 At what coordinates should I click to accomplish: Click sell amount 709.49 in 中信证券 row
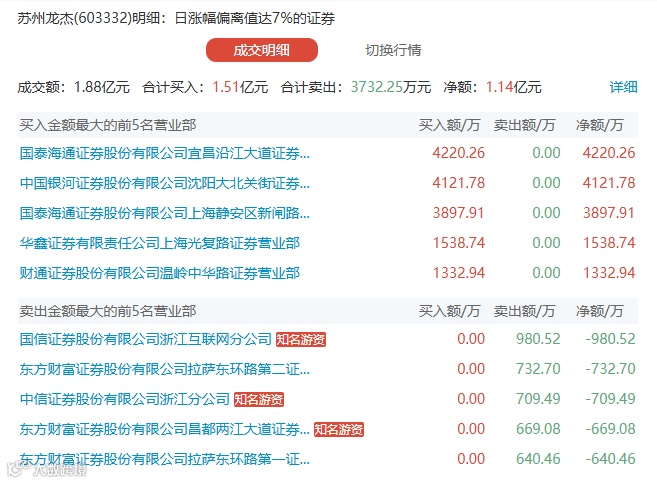coord(538,399)
